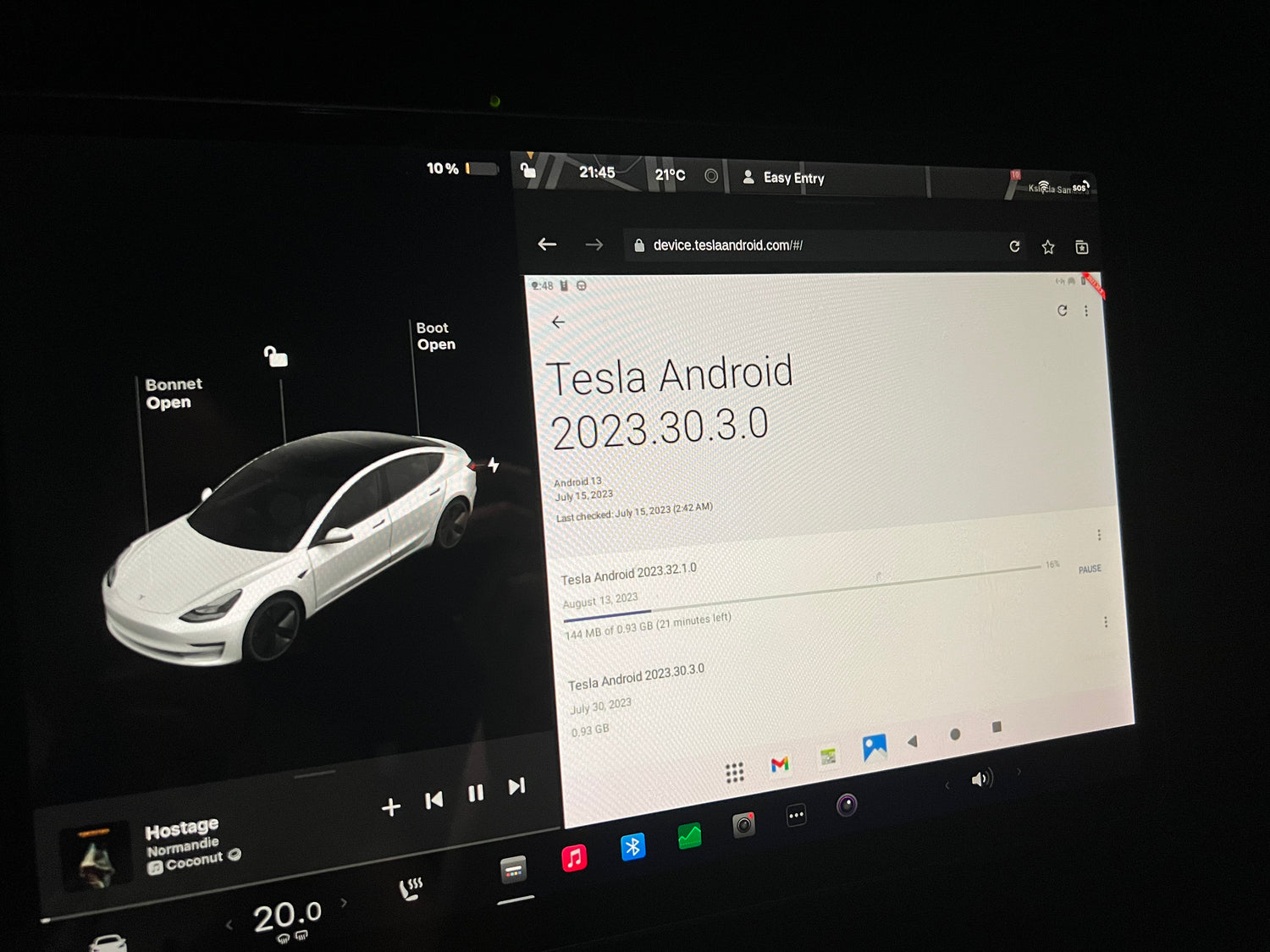Viewport: 1270px width, 952px height.
Task: Open the more apps ellipsis launcher
Action: 796,815
